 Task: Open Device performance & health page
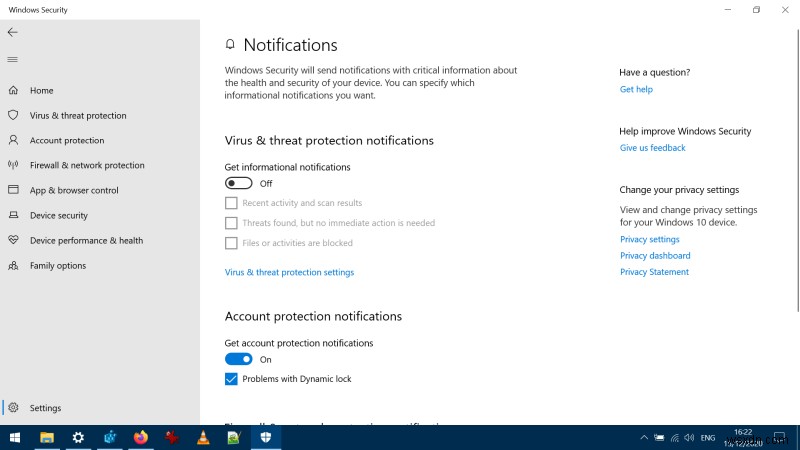click(x=86, y=240)
